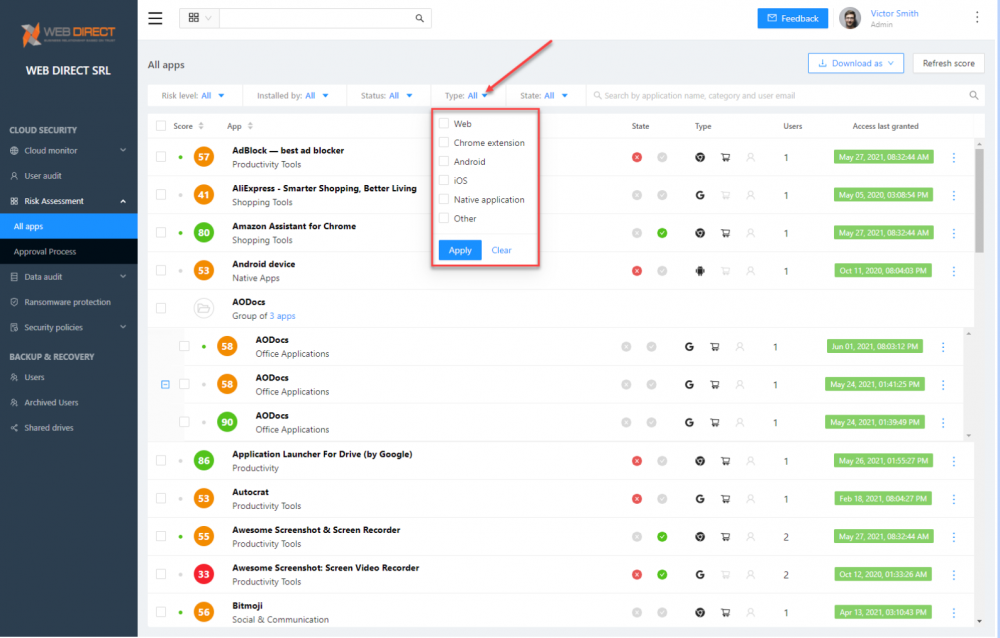Toggle the Type filter dropdown
Viewport: 1000px width, 638px height.
click(467, 96)
